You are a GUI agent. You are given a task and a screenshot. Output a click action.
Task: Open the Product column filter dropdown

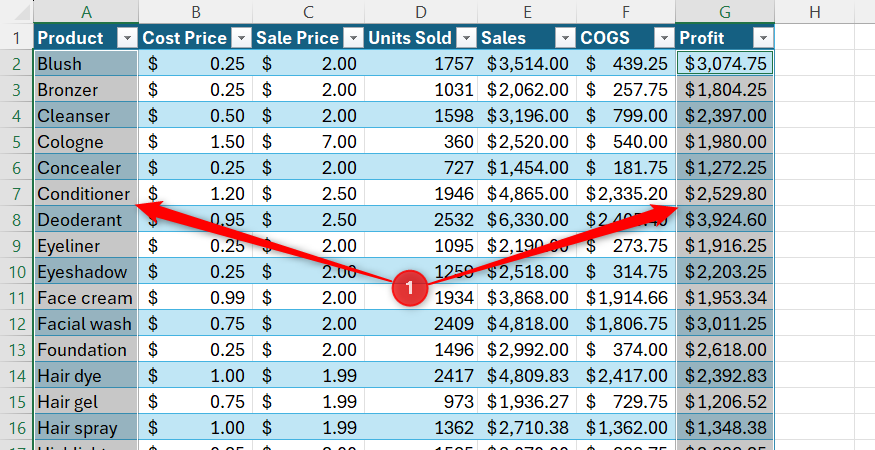click(x=127, y=38)
